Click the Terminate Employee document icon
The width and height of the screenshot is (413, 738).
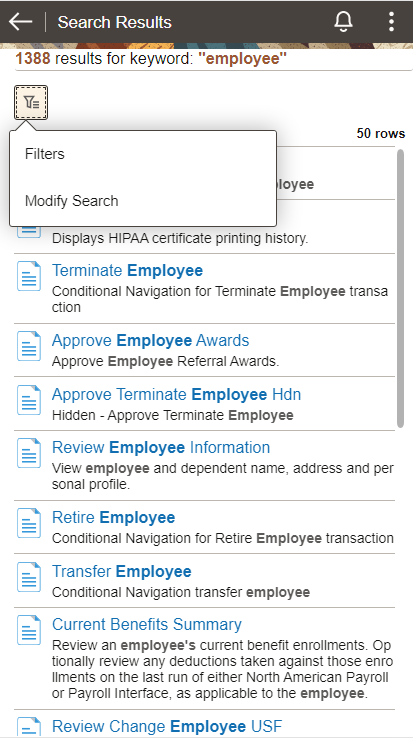point(29,276)
